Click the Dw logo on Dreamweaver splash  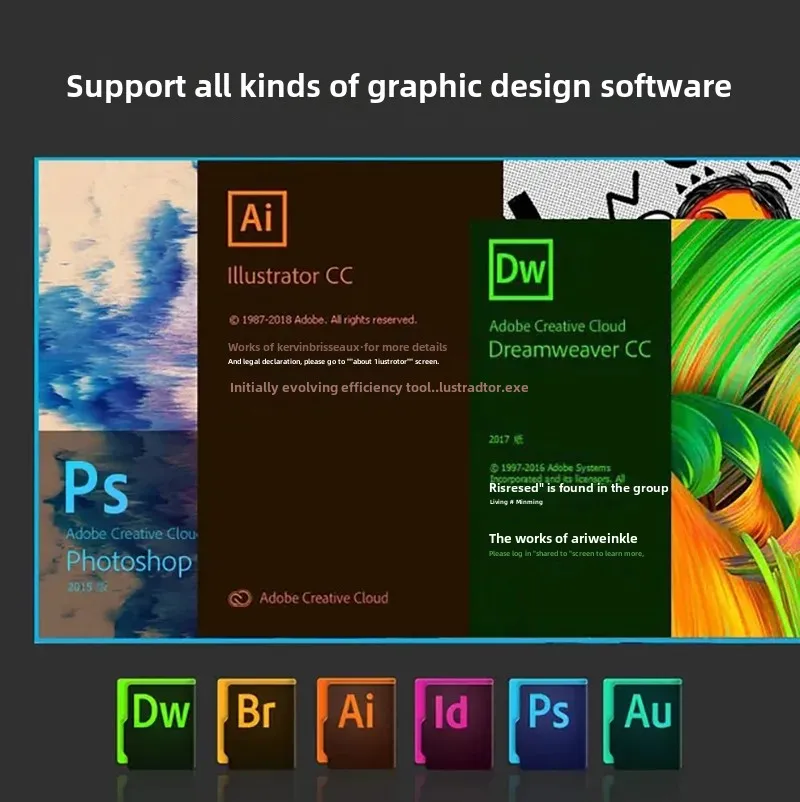[521, 269]
